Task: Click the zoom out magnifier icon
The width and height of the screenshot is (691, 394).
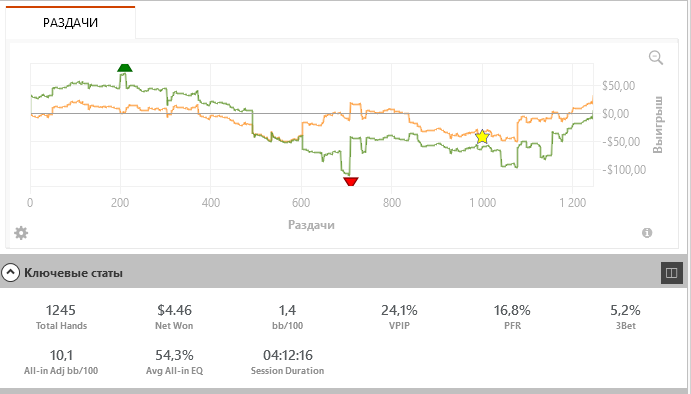Action: [656, 57]
